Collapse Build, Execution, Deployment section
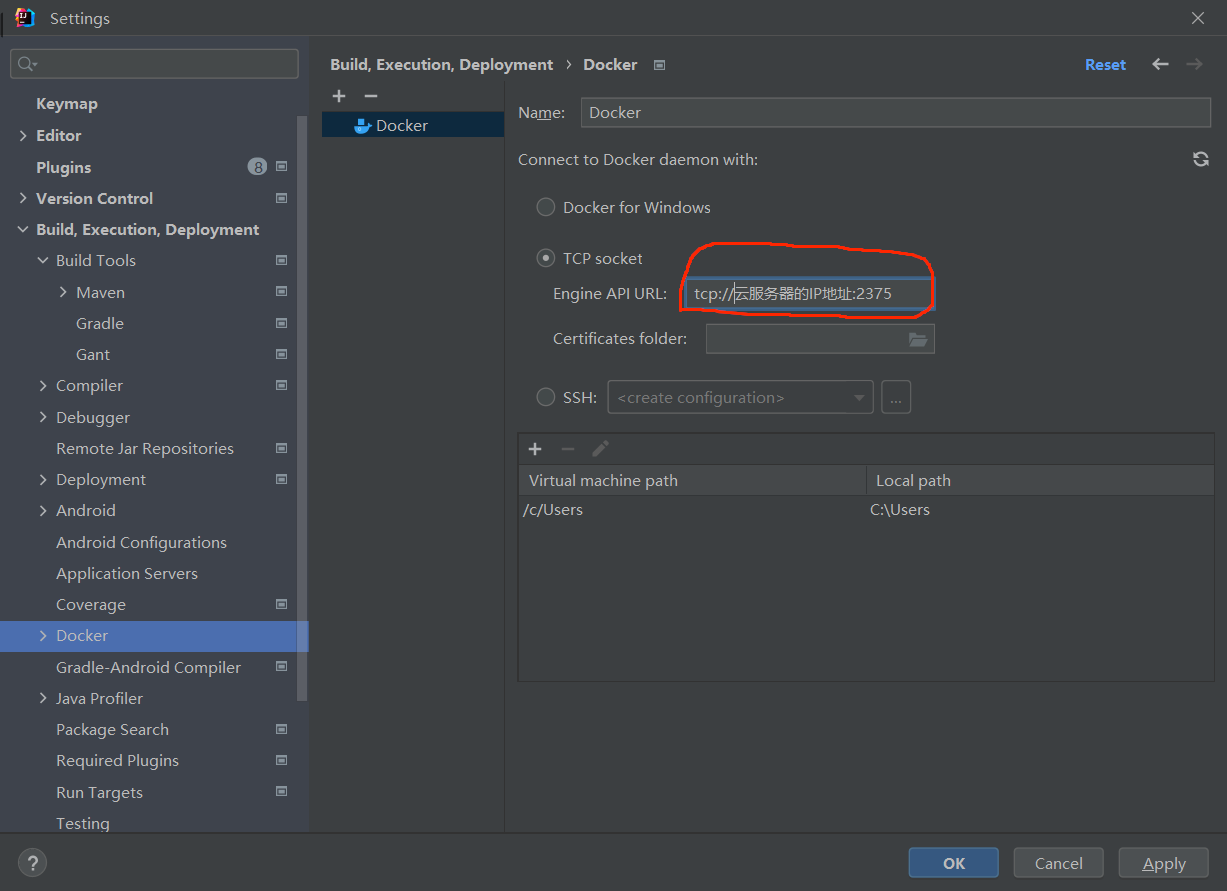 [x=23, y=229]
